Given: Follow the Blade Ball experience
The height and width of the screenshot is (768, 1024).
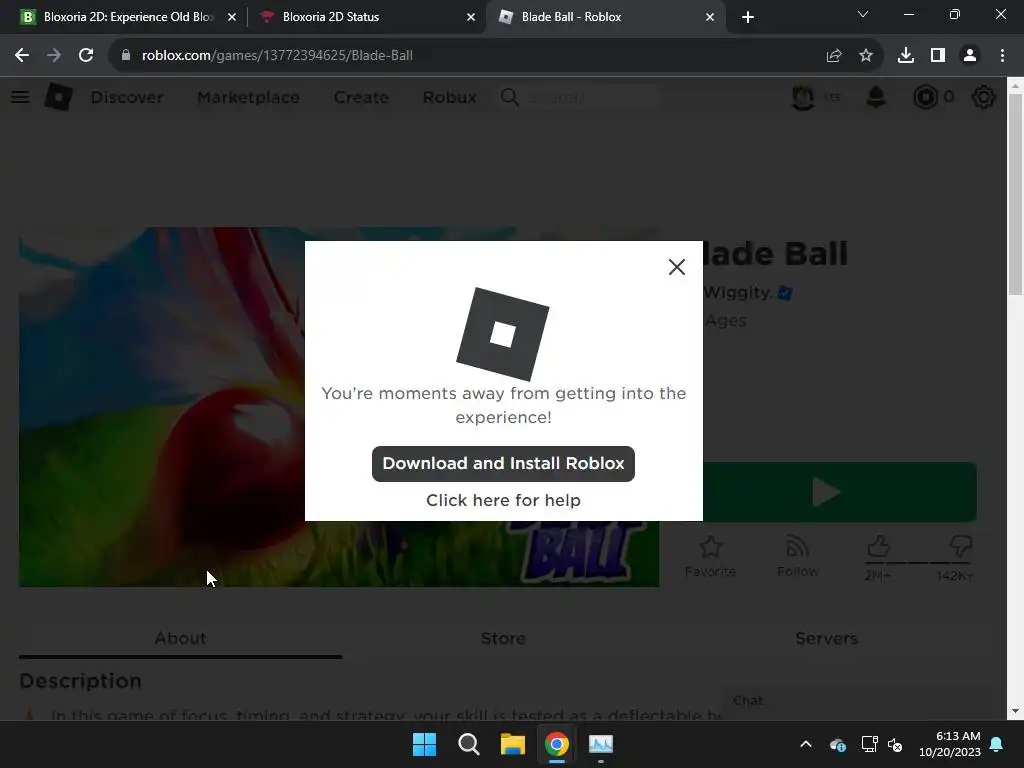Looking at the screenshot, I should (x=797, y=556).
